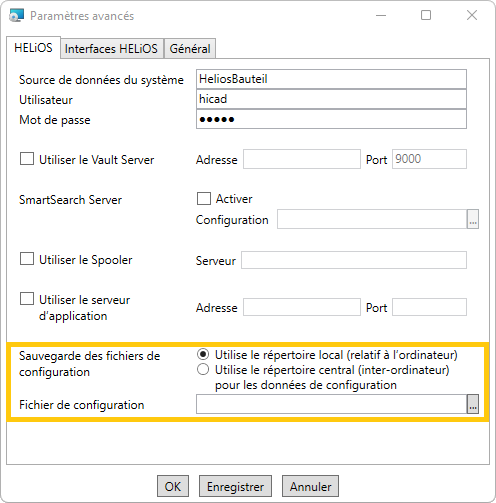The image size is (496, 503).
Task: Click the Mot de passe field
Action: coord(331,119)
